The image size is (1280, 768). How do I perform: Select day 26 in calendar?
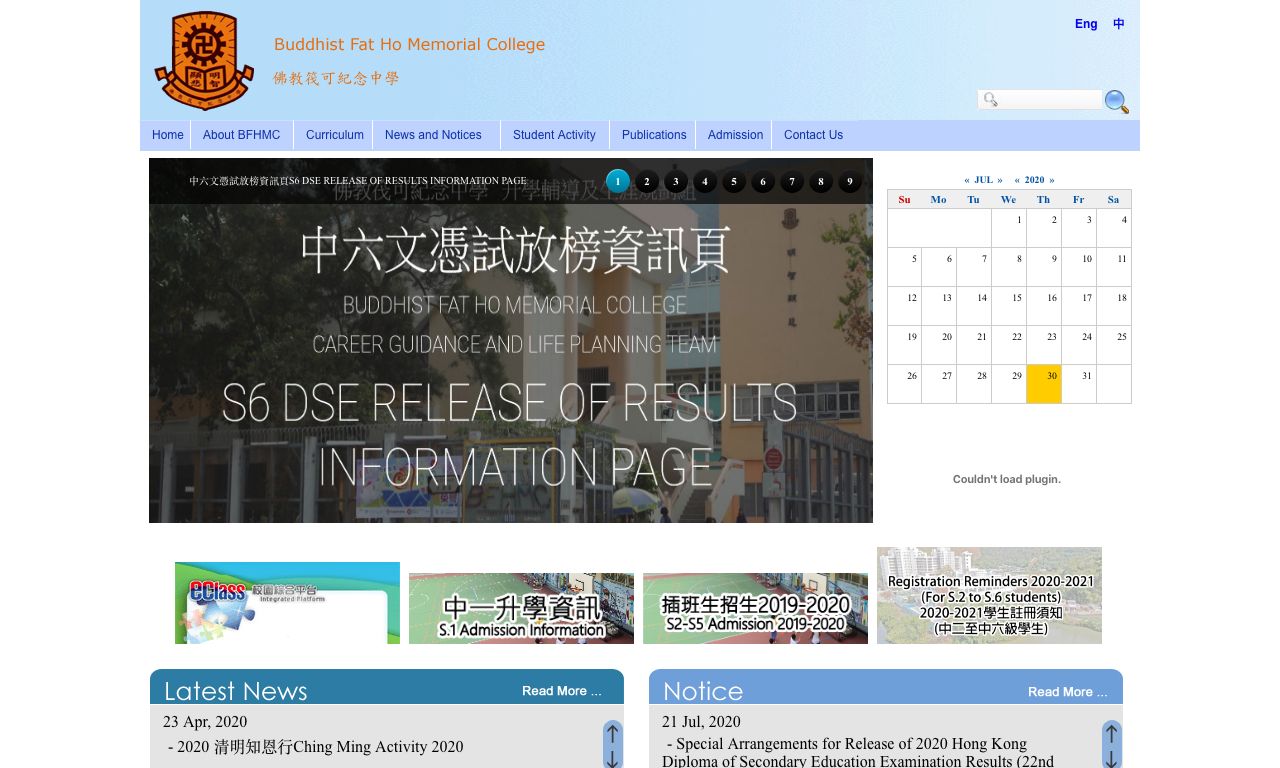pyautogui.click(x=904, y=384)
